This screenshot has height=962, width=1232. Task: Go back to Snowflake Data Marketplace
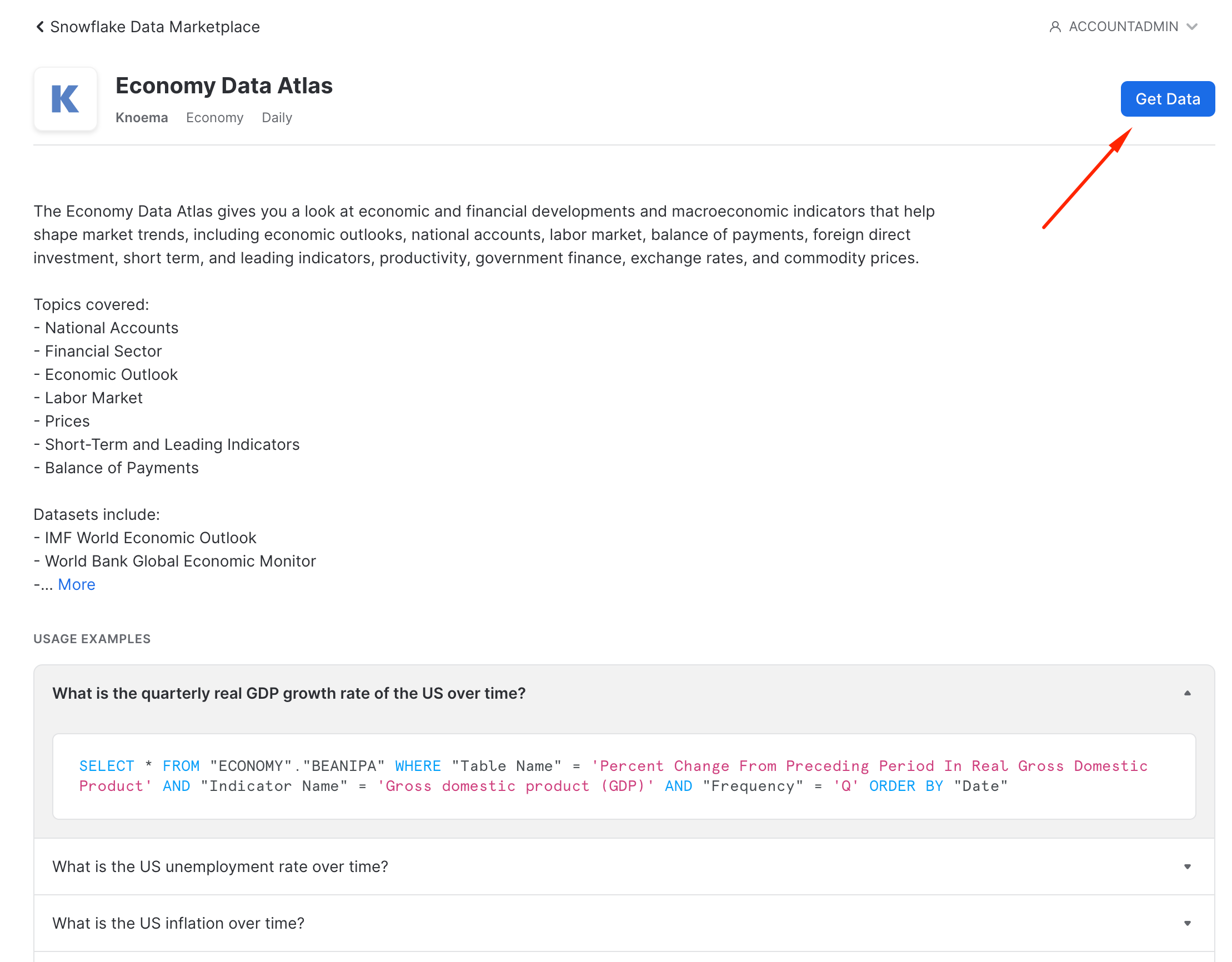[154, 27]
